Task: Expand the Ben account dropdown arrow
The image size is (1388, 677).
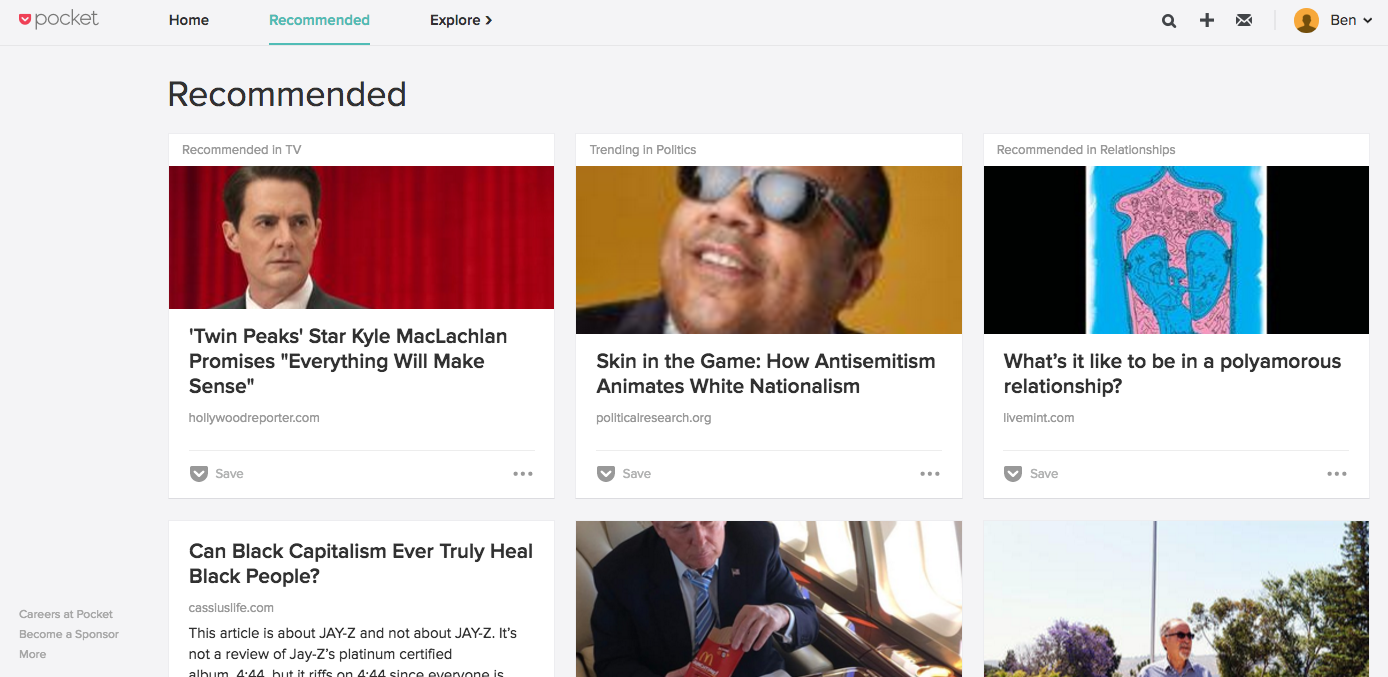Action: point(1367,21)
